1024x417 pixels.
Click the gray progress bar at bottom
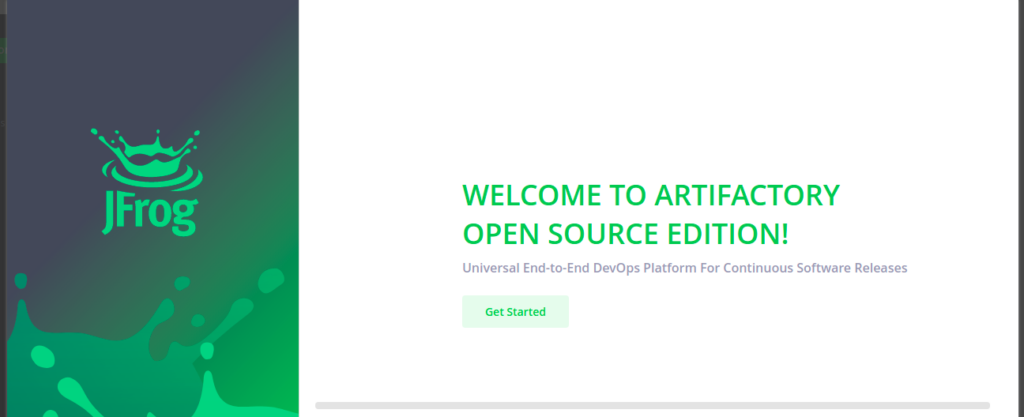tap(652, 405)
